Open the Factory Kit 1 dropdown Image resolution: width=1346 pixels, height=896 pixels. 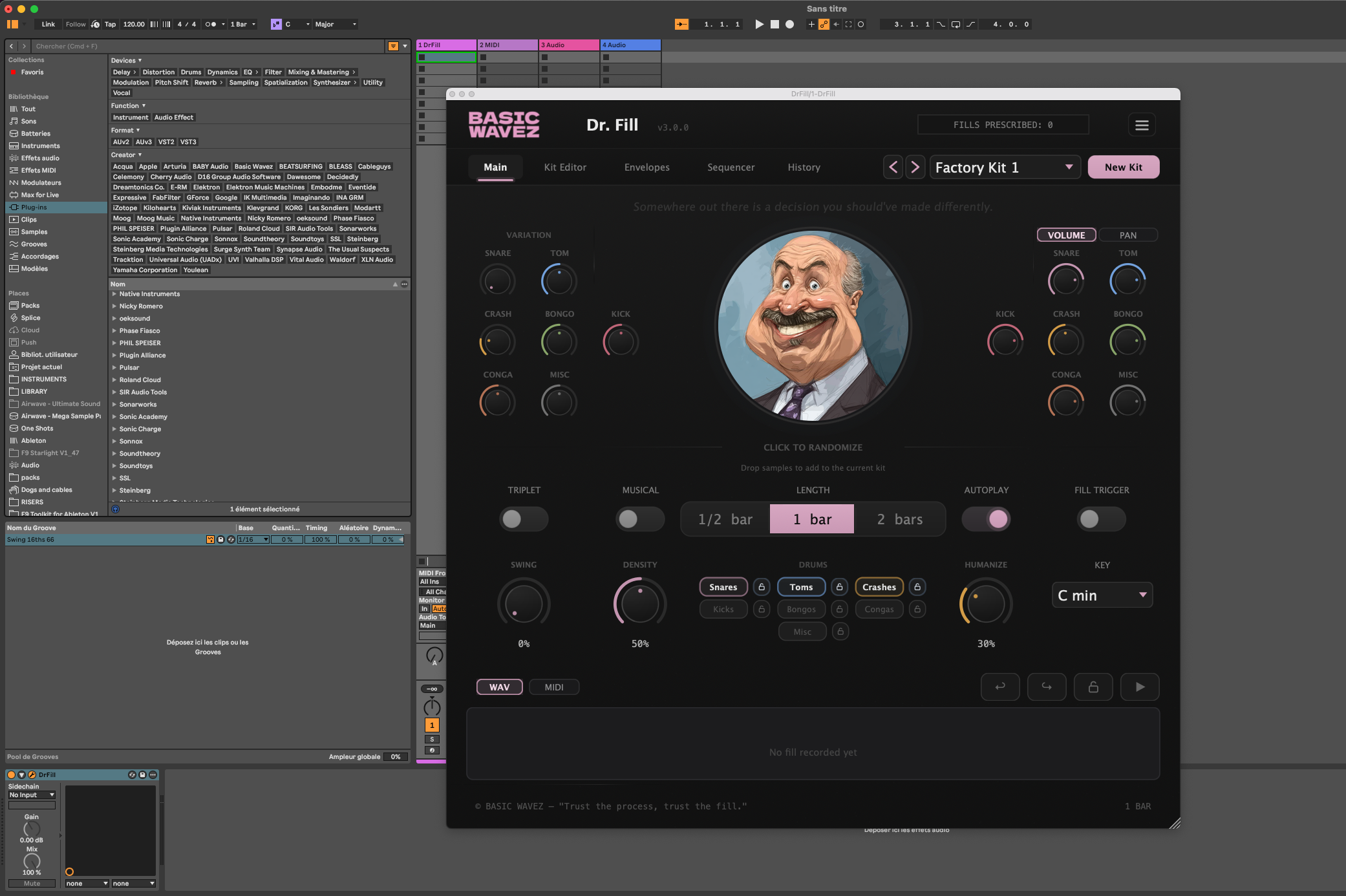point(1005,167)
